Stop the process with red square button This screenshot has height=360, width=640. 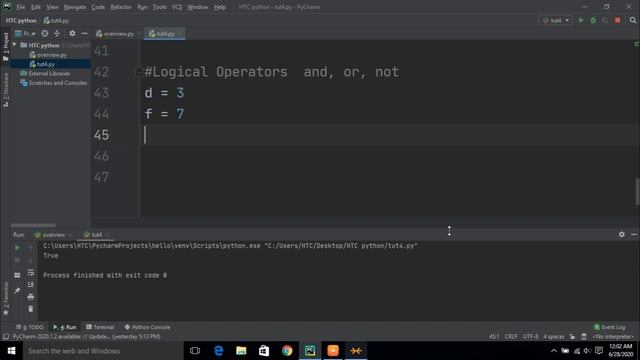point(618,20)
